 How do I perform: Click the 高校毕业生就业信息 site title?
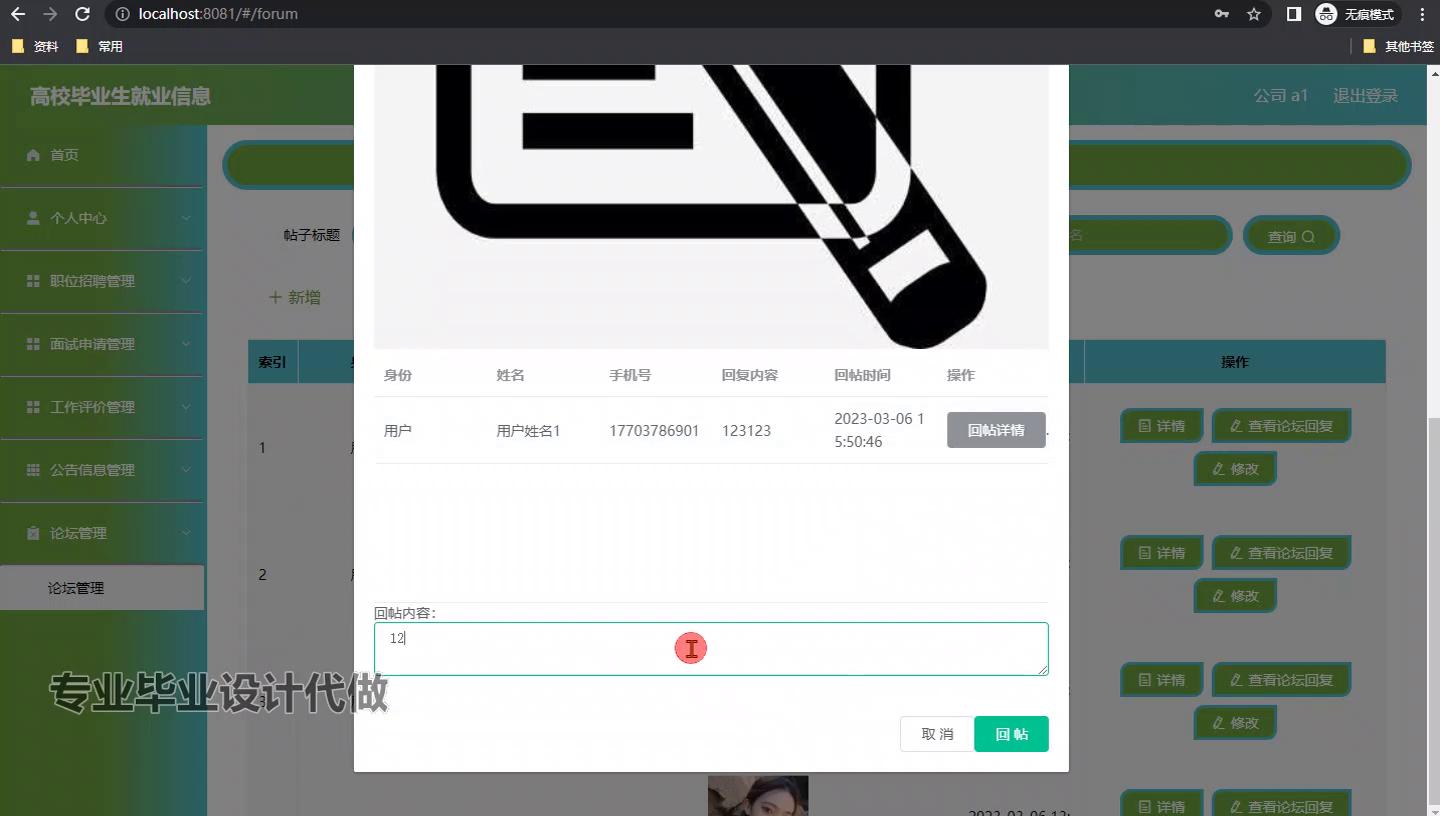tap(120, 97)
